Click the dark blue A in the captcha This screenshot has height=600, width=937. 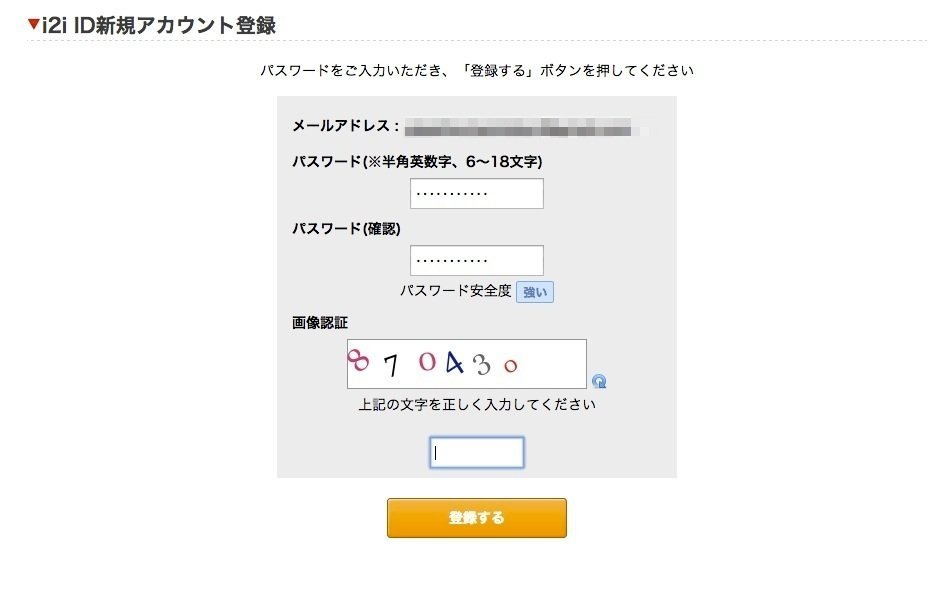pos(455,363)
